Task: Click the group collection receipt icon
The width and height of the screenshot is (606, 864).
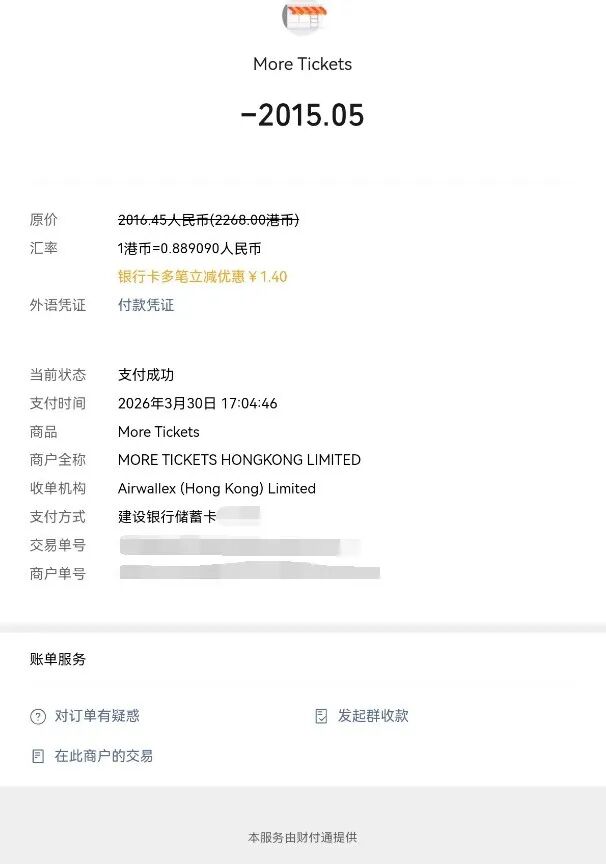Action: [x=321, y=716]
